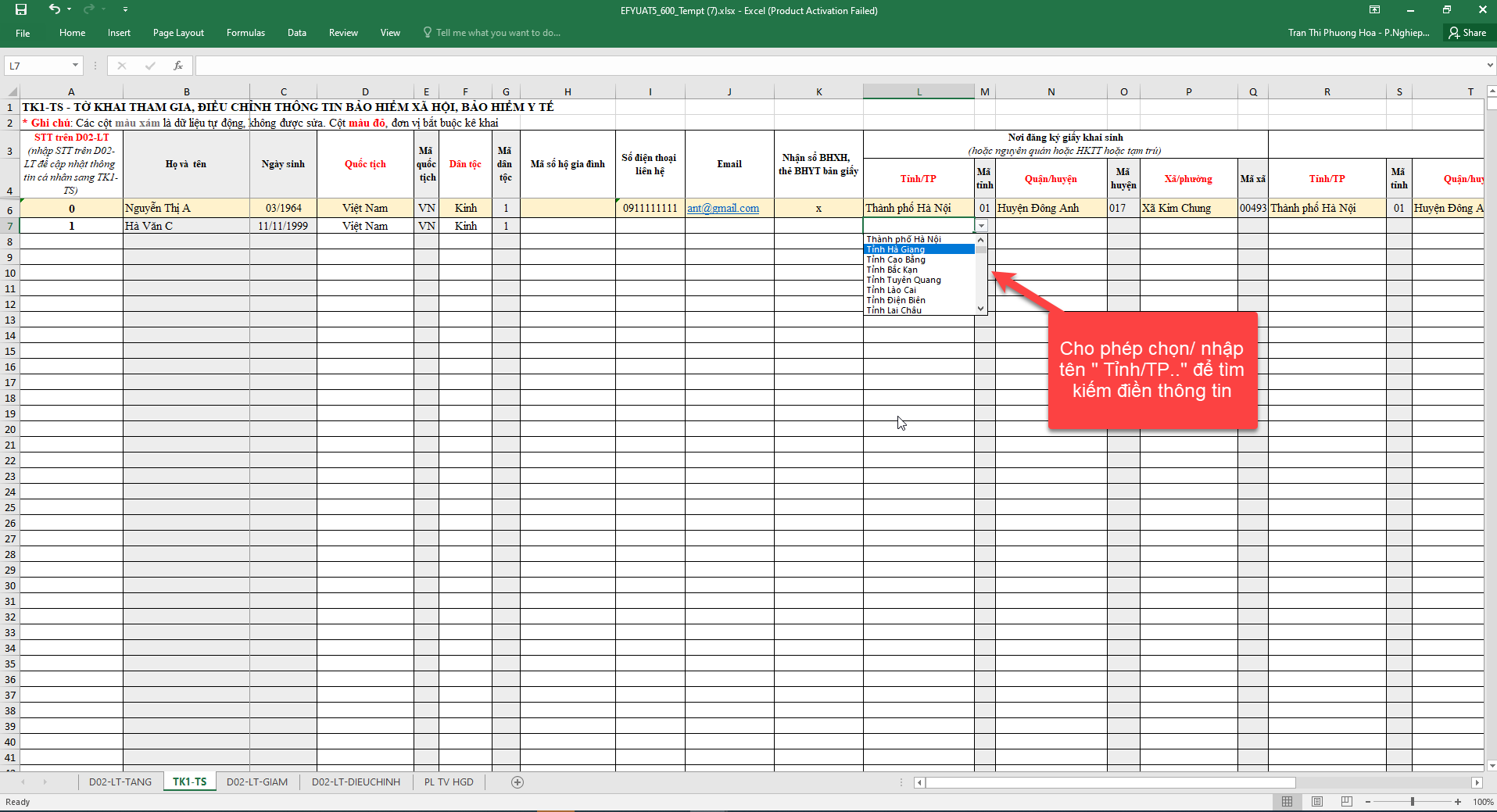Click the zoom out minus icon
1497x812 pixels.
click(x=1368, y=802)
